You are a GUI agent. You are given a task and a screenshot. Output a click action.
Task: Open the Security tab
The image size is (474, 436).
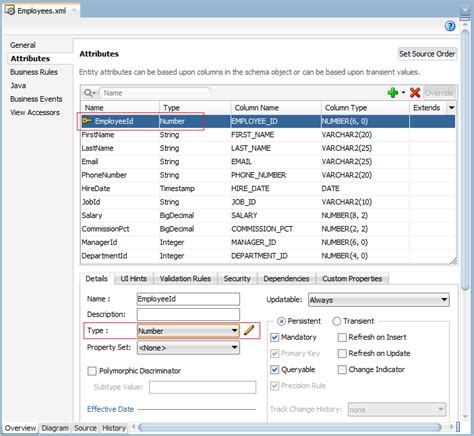237,279
